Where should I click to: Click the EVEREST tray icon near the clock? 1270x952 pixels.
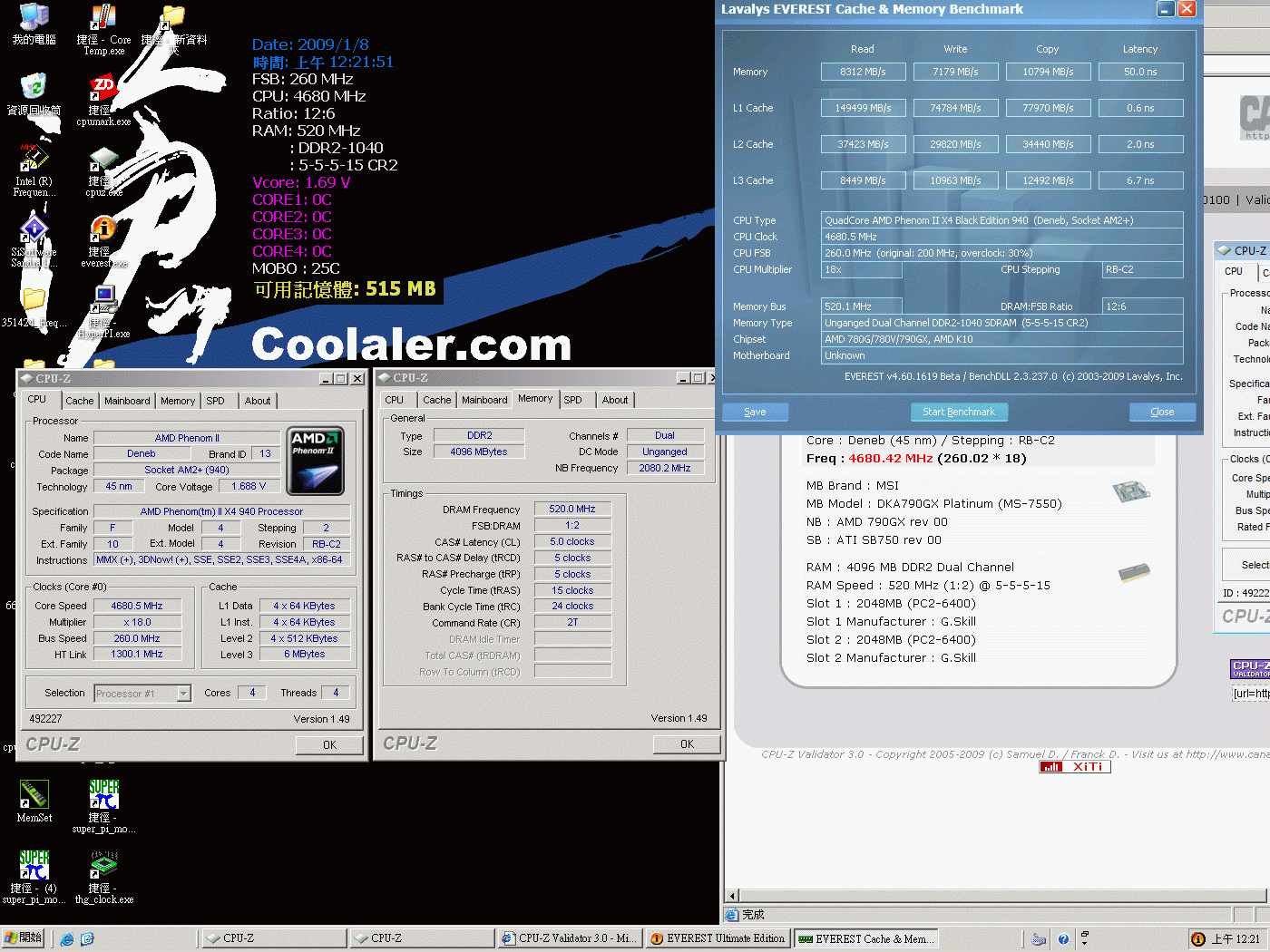(1198, 939)
